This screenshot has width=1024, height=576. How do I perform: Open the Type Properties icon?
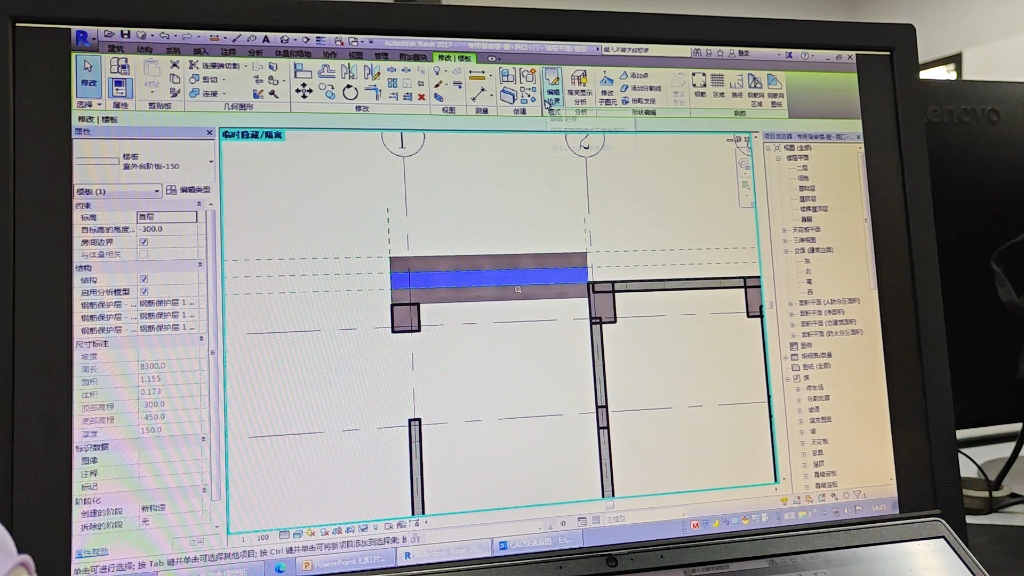point(120,66)
